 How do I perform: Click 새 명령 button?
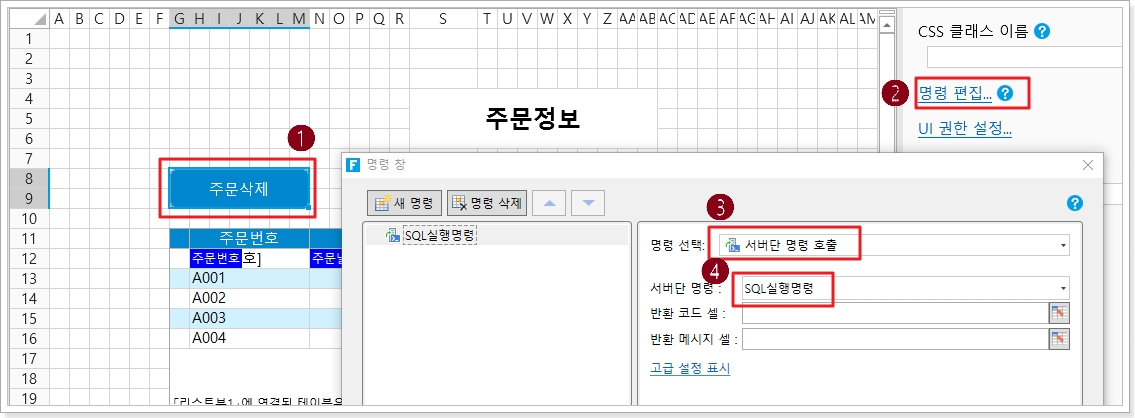404,203
